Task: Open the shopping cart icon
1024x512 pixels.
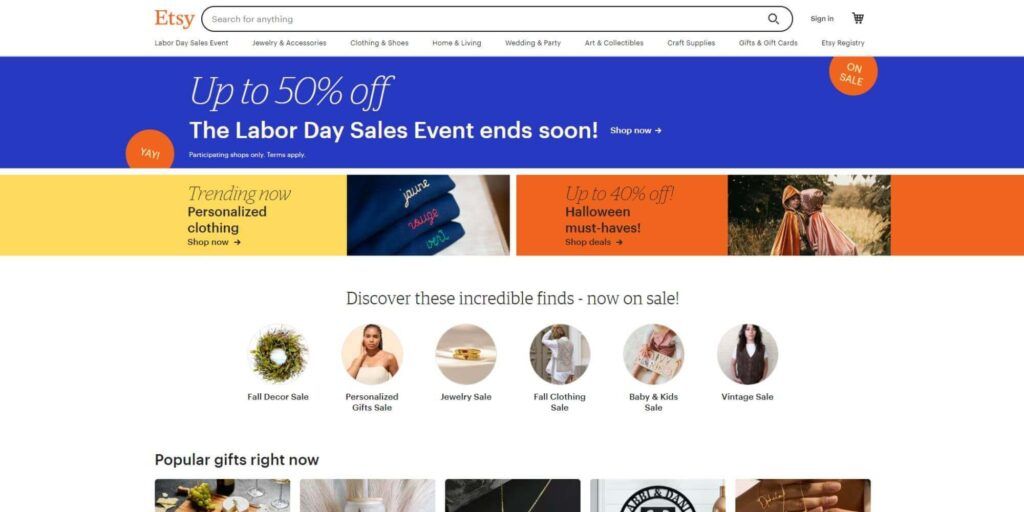Action: pyautogui.click(x=858, y=18)
